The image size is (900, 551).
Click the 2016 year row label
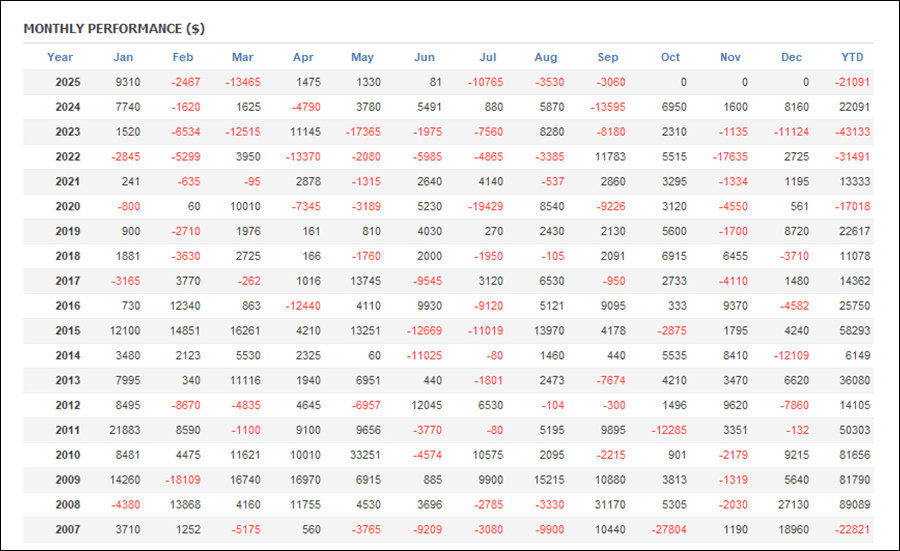(67, 306)
